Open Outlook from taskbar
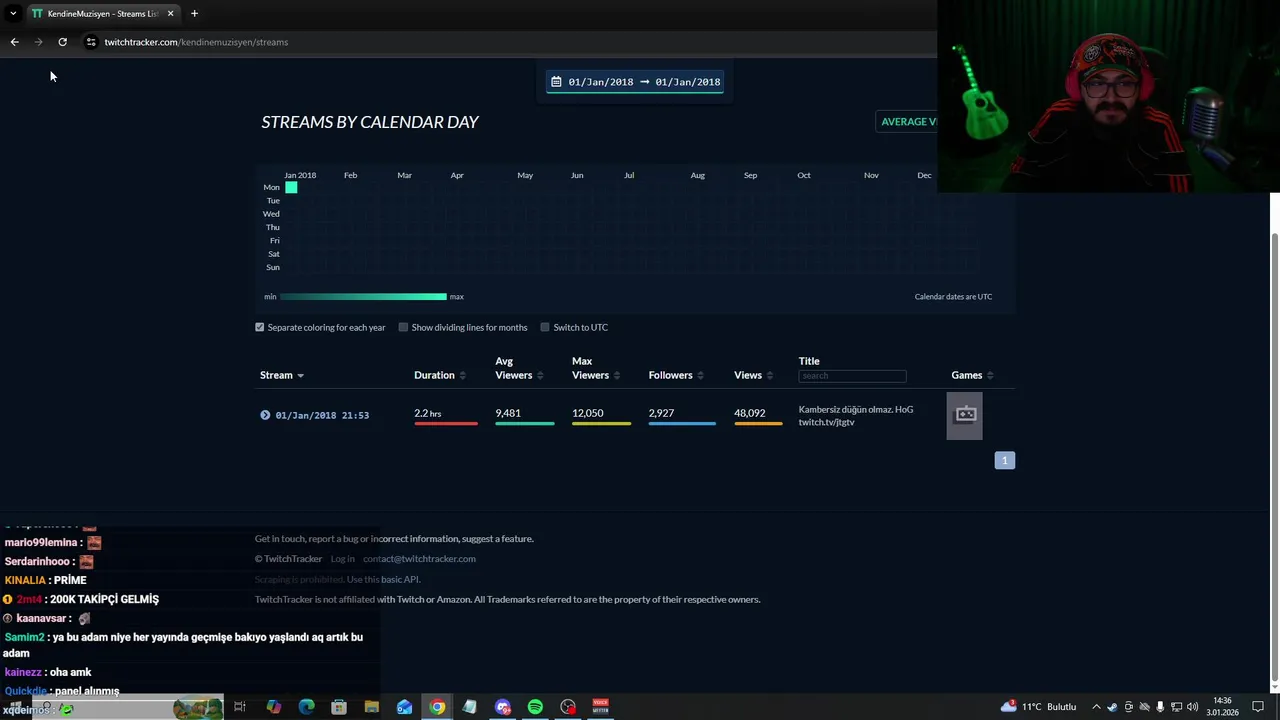 (404, 707)
